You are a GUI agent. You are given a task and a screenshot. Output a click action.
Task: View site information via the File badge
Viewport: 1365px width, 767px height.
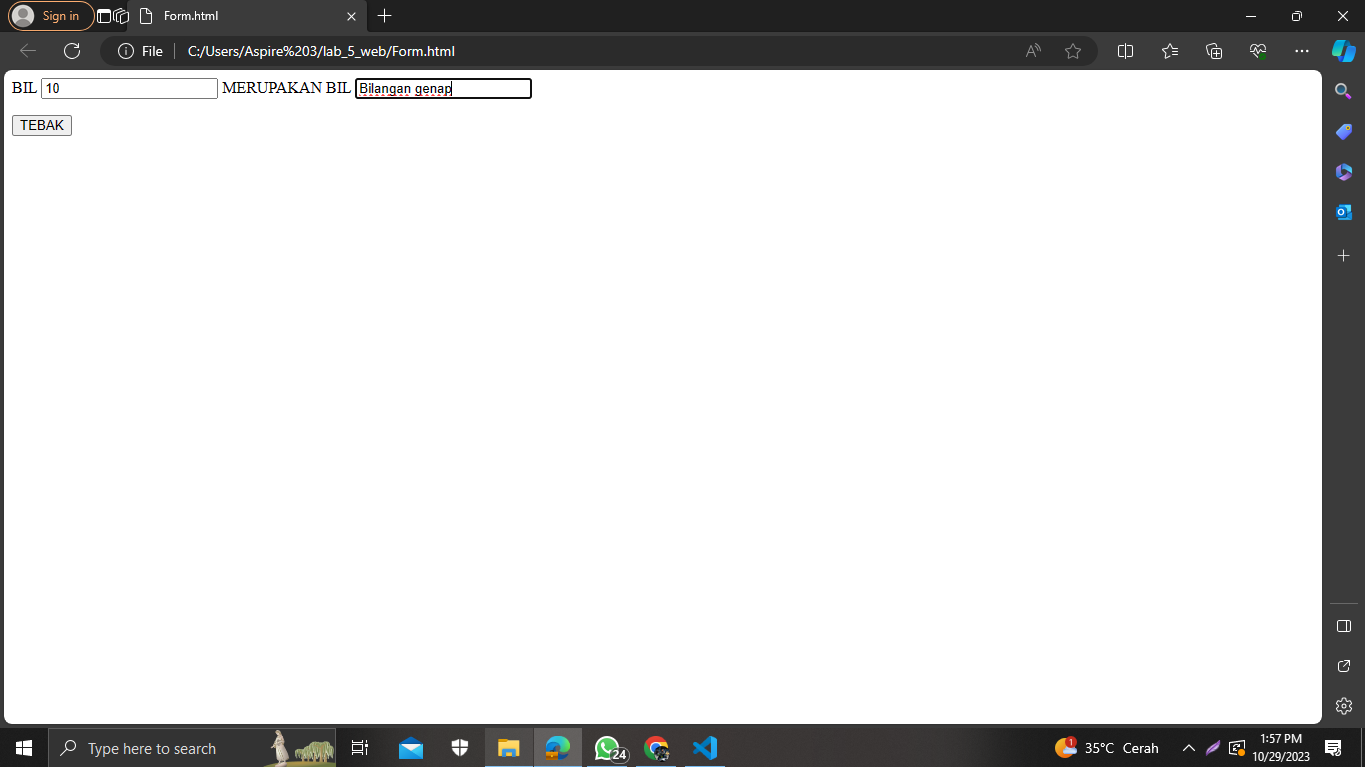(x=138, y=51)
